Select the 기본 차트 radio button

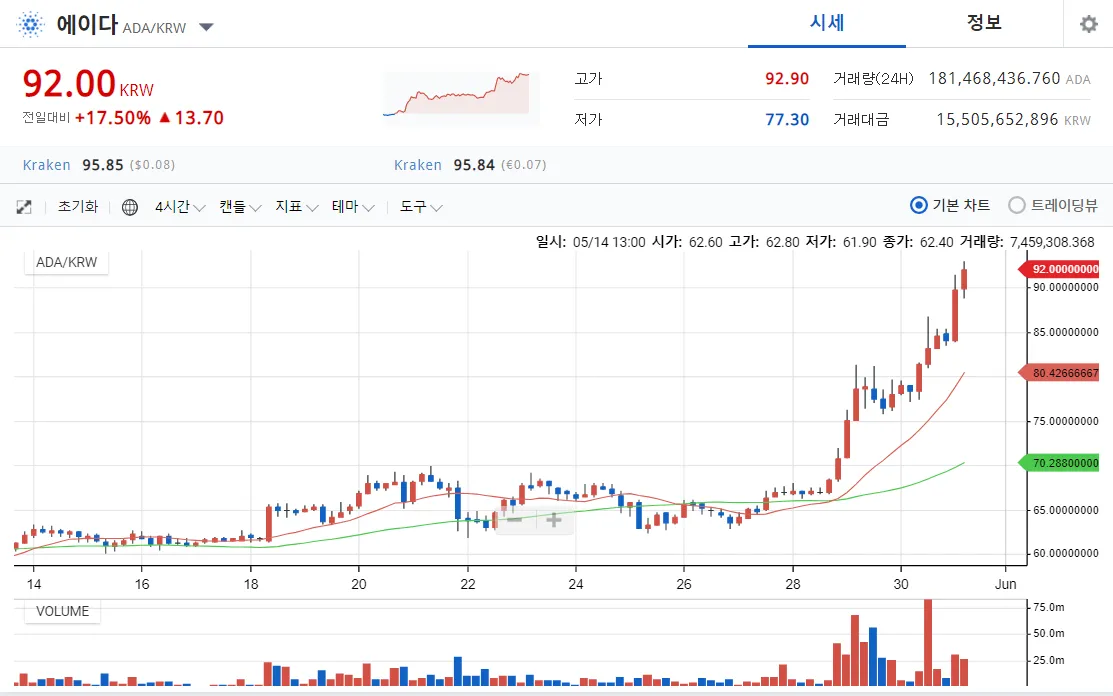pyautogui.click(x=919, y=205)
